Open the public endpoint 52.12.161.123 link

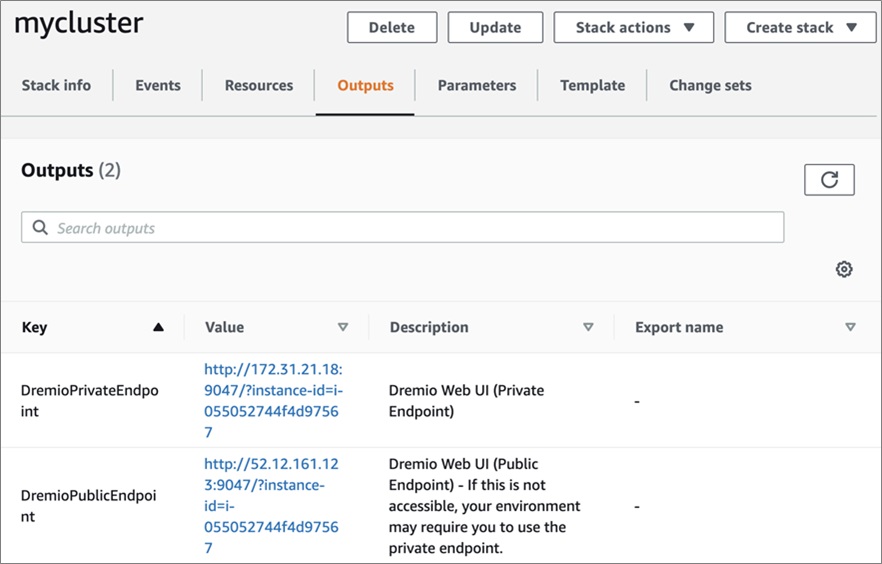click(x=271, y=506)
